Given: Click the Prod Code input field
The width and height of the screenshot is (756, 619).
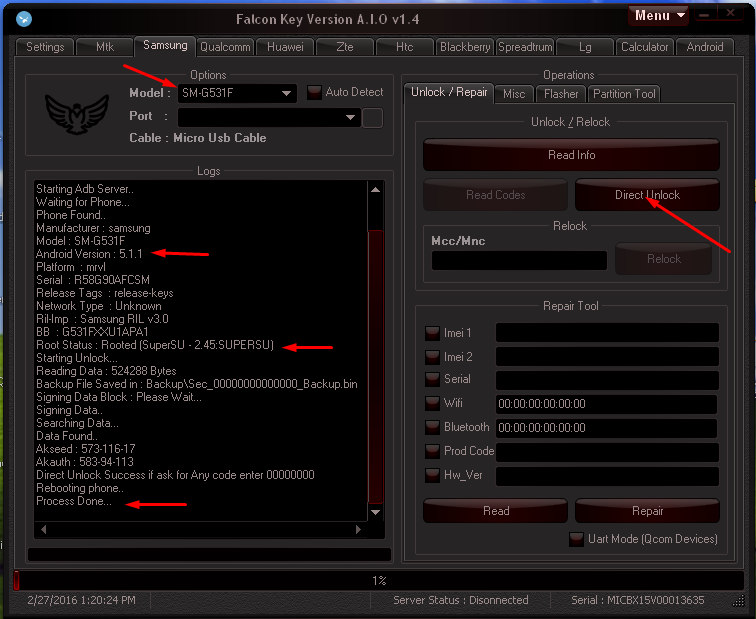Looking at the screenshot, I should pyautogui.click(x=607, y=452).
